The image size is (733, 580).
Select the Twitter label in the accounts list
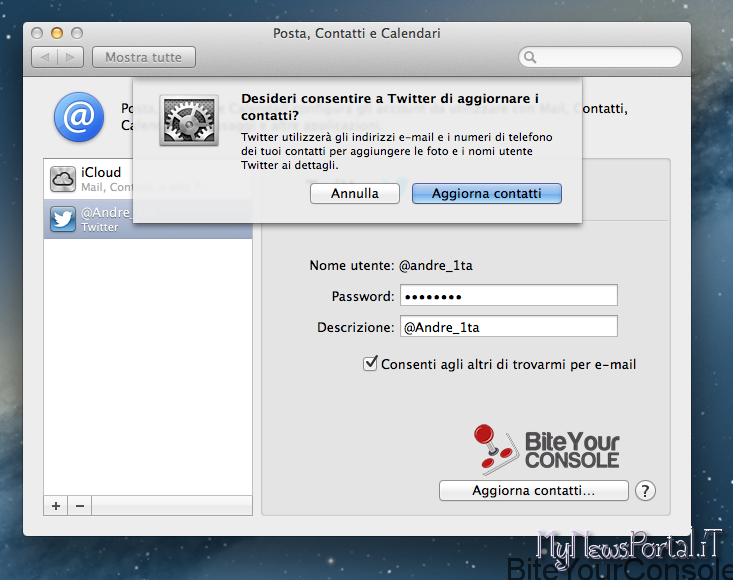coord(100,227)
